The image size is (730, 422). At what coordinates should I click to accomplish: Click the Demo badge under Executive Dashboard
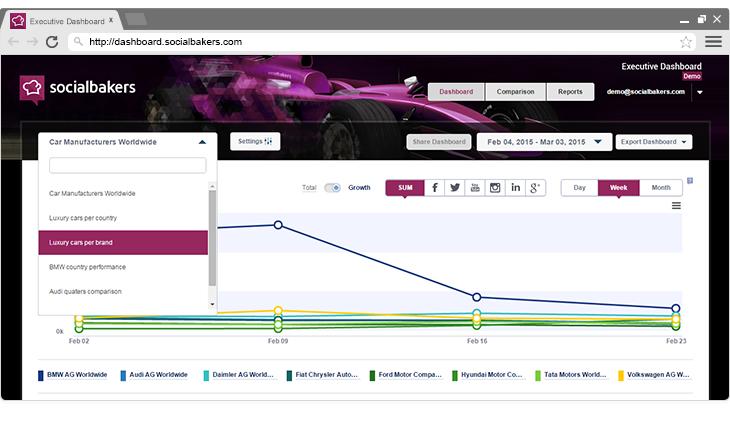click(692, 76)
